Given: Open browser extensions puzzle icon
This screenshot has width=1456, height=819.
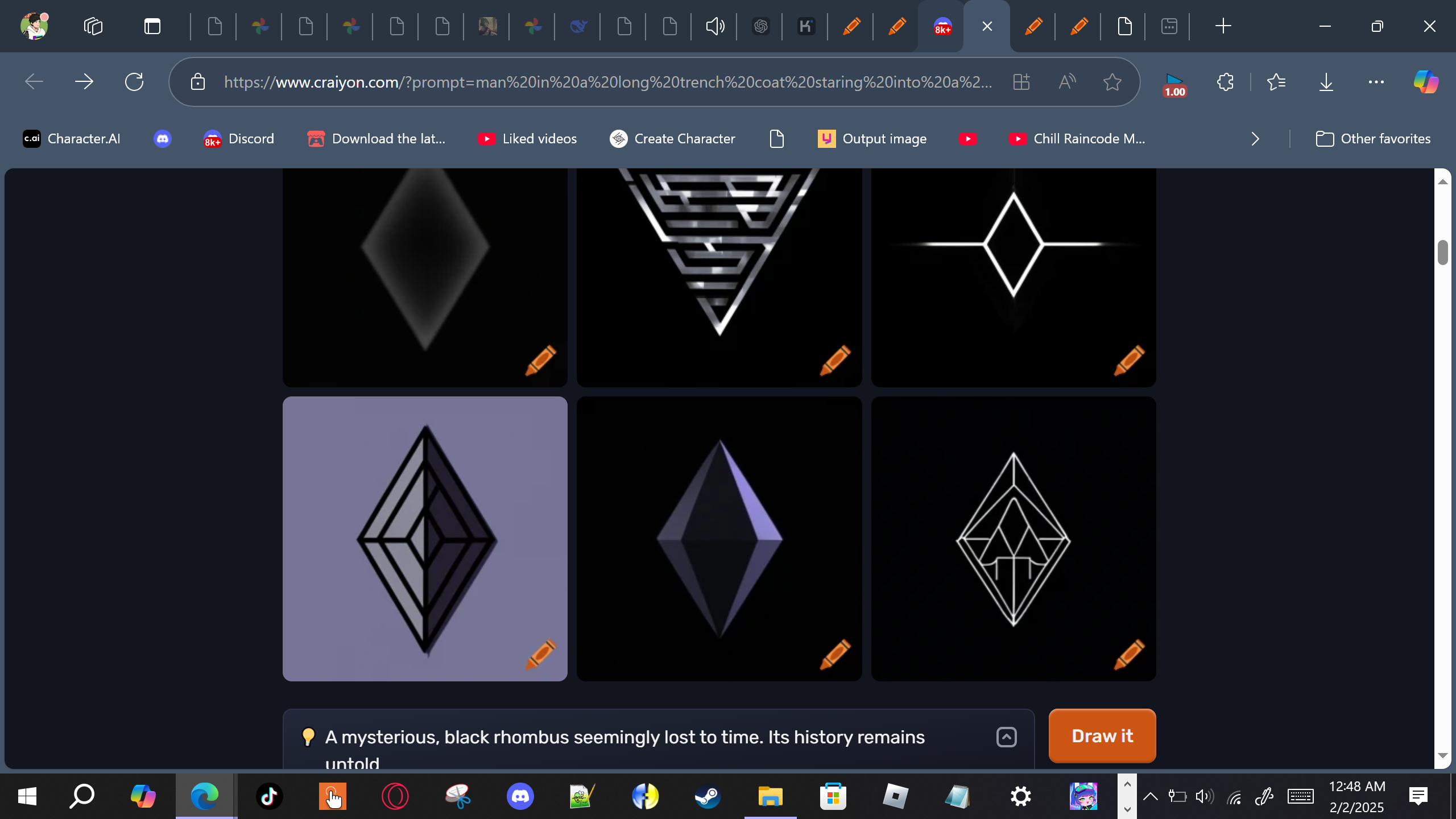Looking at the screenshot, I should coord(1225,82).
